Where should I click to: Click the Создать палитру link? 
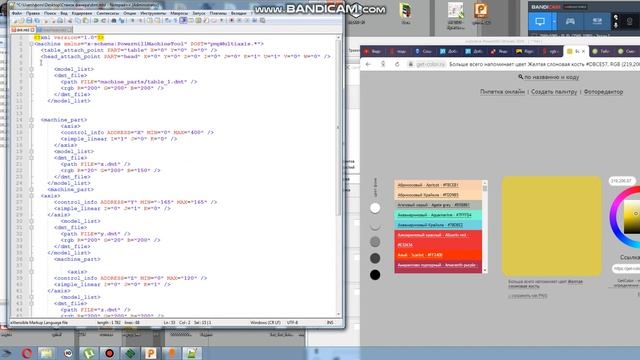tap(554, 92)
